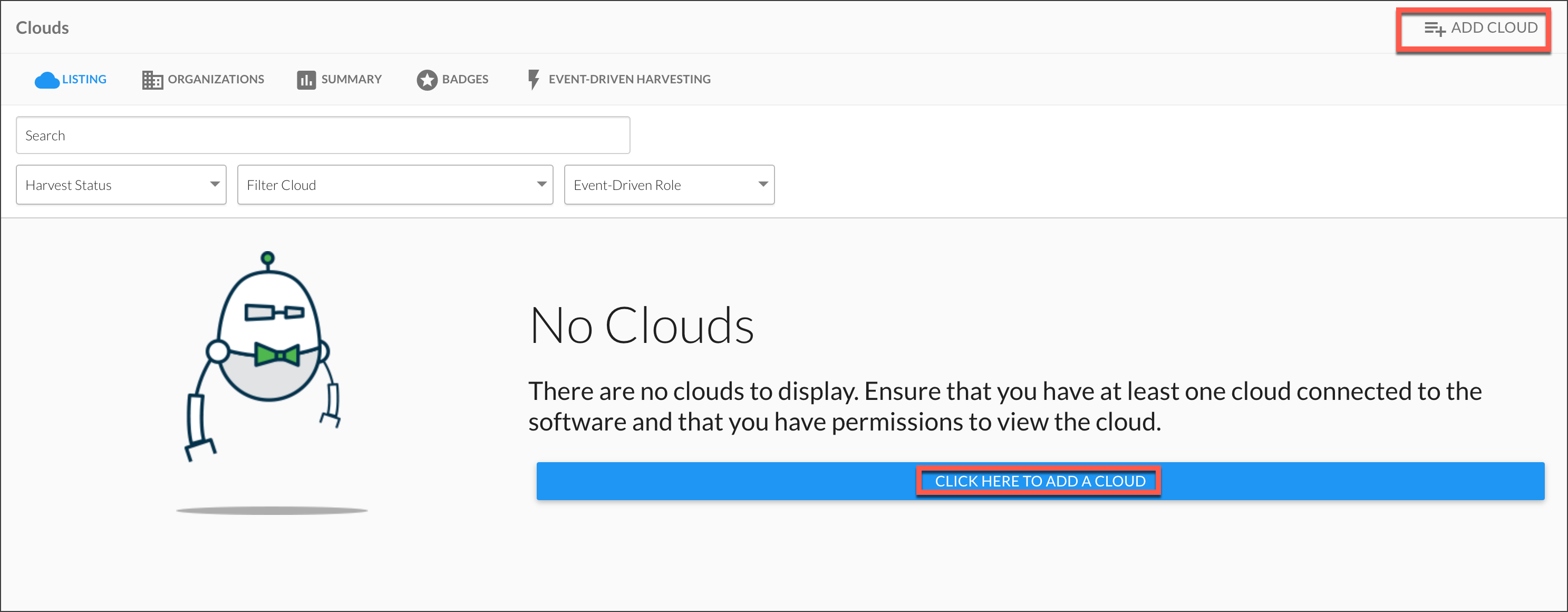Select the Listing tab label
The width and height of the screenshot is (1568, 612).
tap(84, 79)
